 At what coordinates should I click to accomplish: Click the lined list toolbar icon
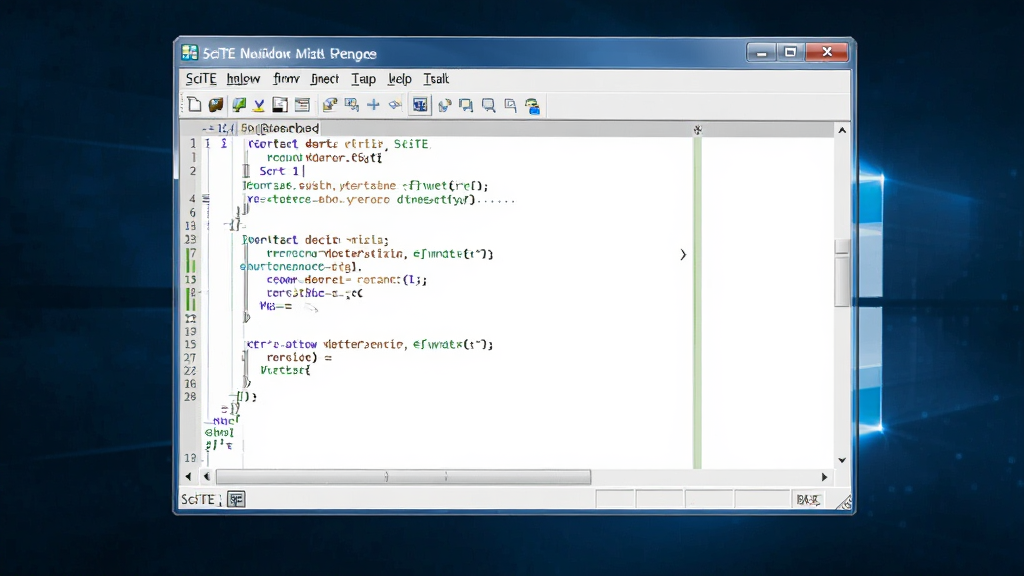(302, 104)
